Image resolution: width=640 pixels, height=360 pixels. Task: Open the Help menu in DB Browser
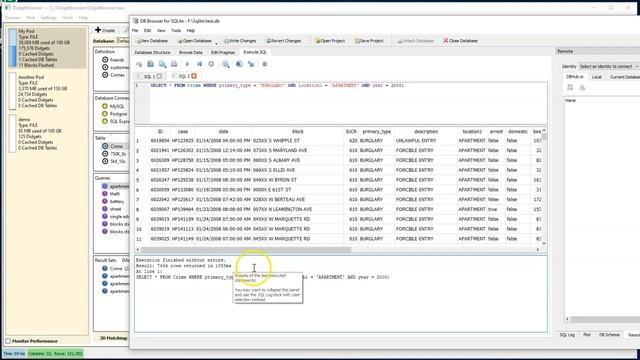[x=191, y=31]
